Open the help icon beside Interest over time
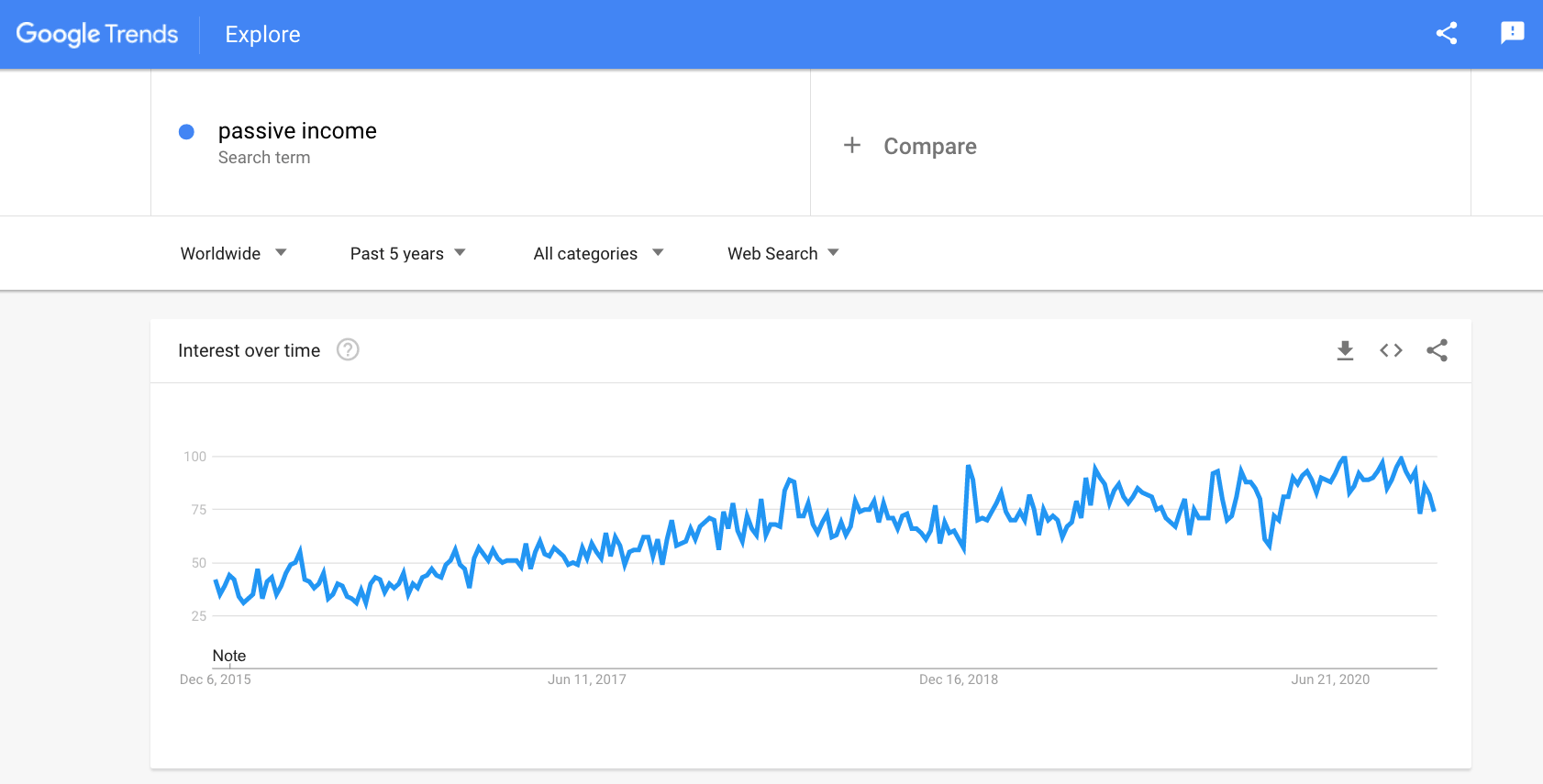1543x784 pixels. coord(348,350)
